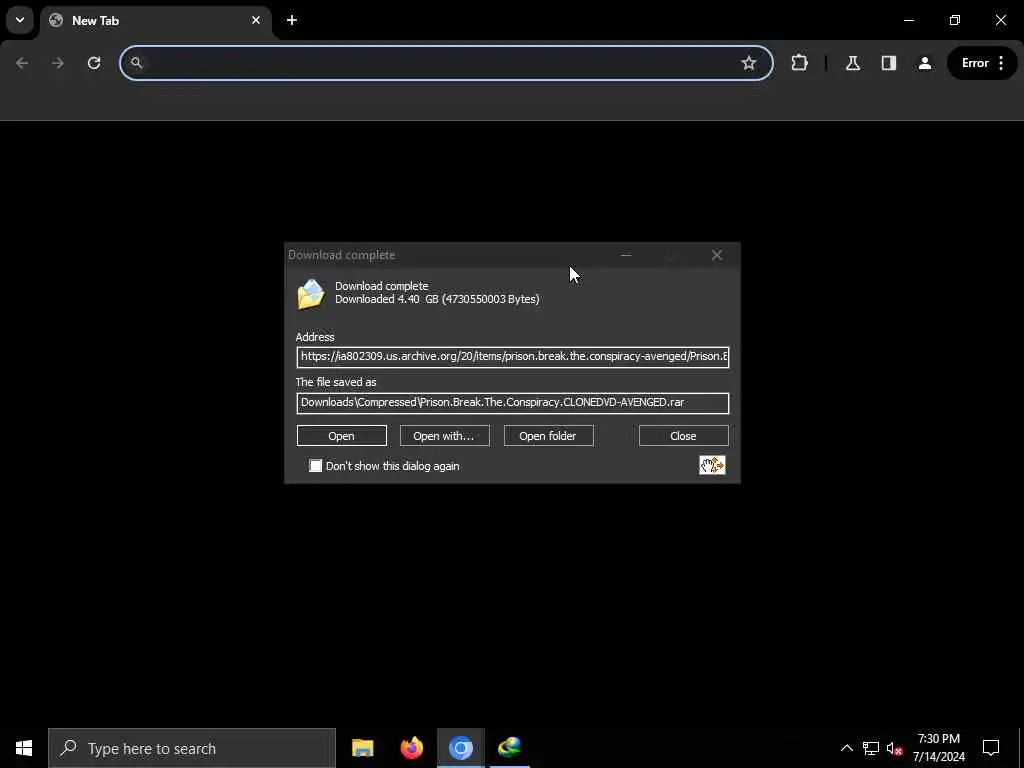
Task: Select the New Tab tab
Action: (157, 20)
